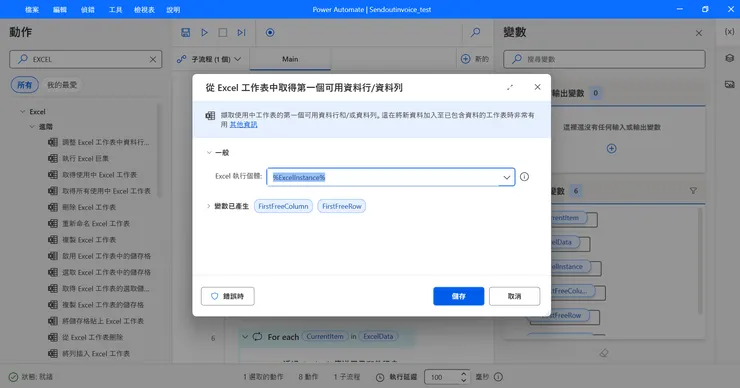Open the Excel instance dropdown arrow
This screenshot has height=388, width=740.
506,177
